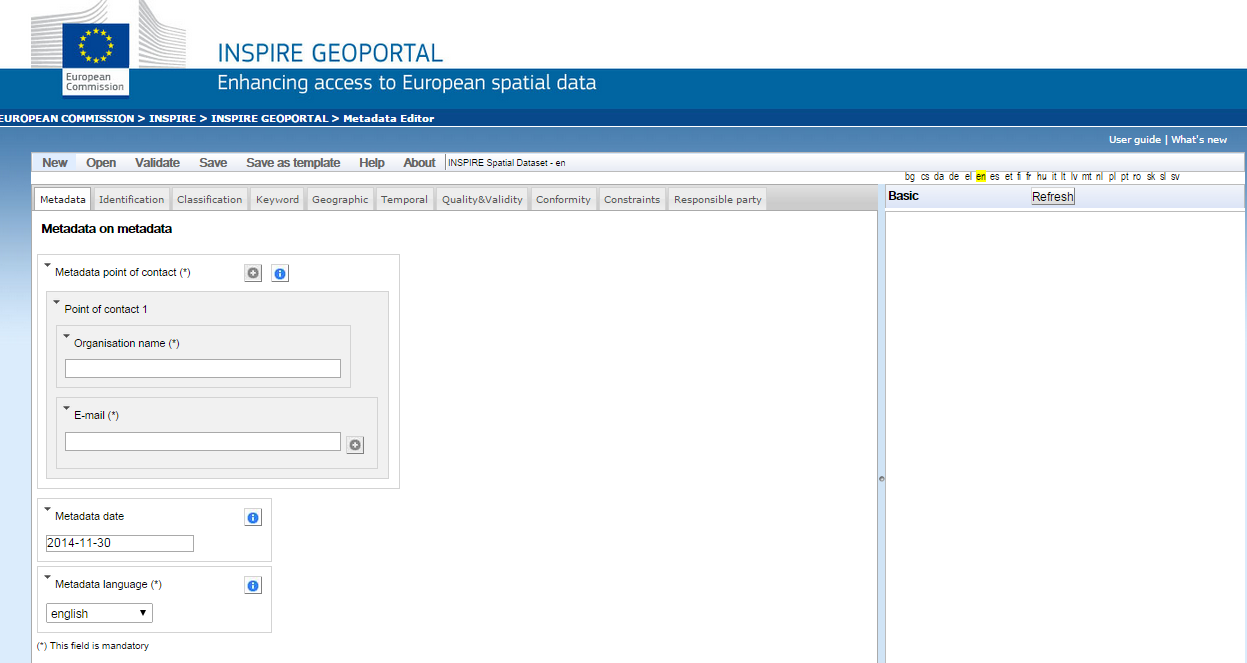Click the panel splitter collapse handle
The width and height of the screenshot is (1247, 663).
pyautogui.click(x=881, y=479)
